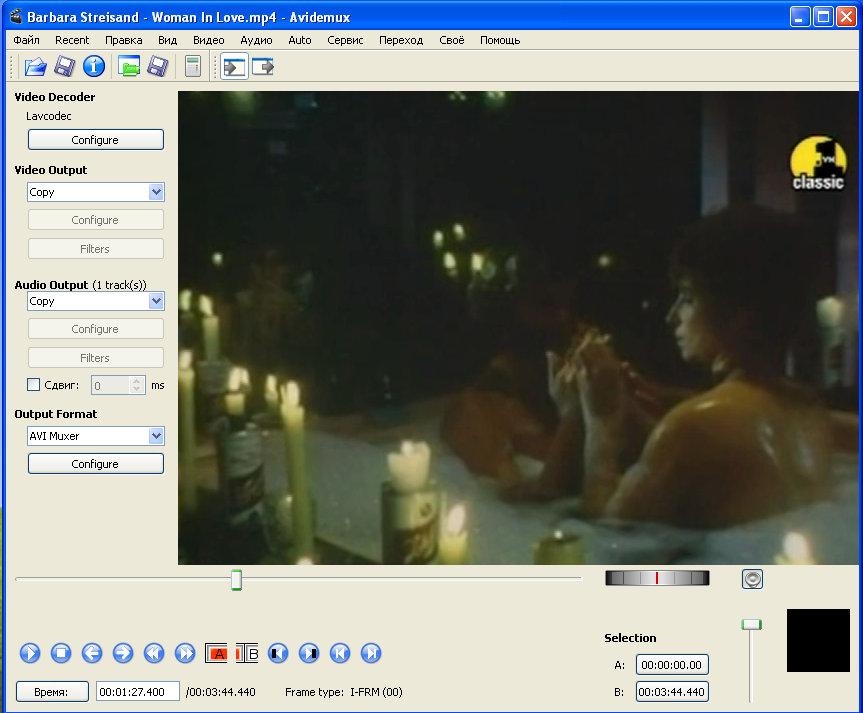Viewport: 863px width, 713px height.
Task: Open the Аудио menu
Action: point(256,40)
